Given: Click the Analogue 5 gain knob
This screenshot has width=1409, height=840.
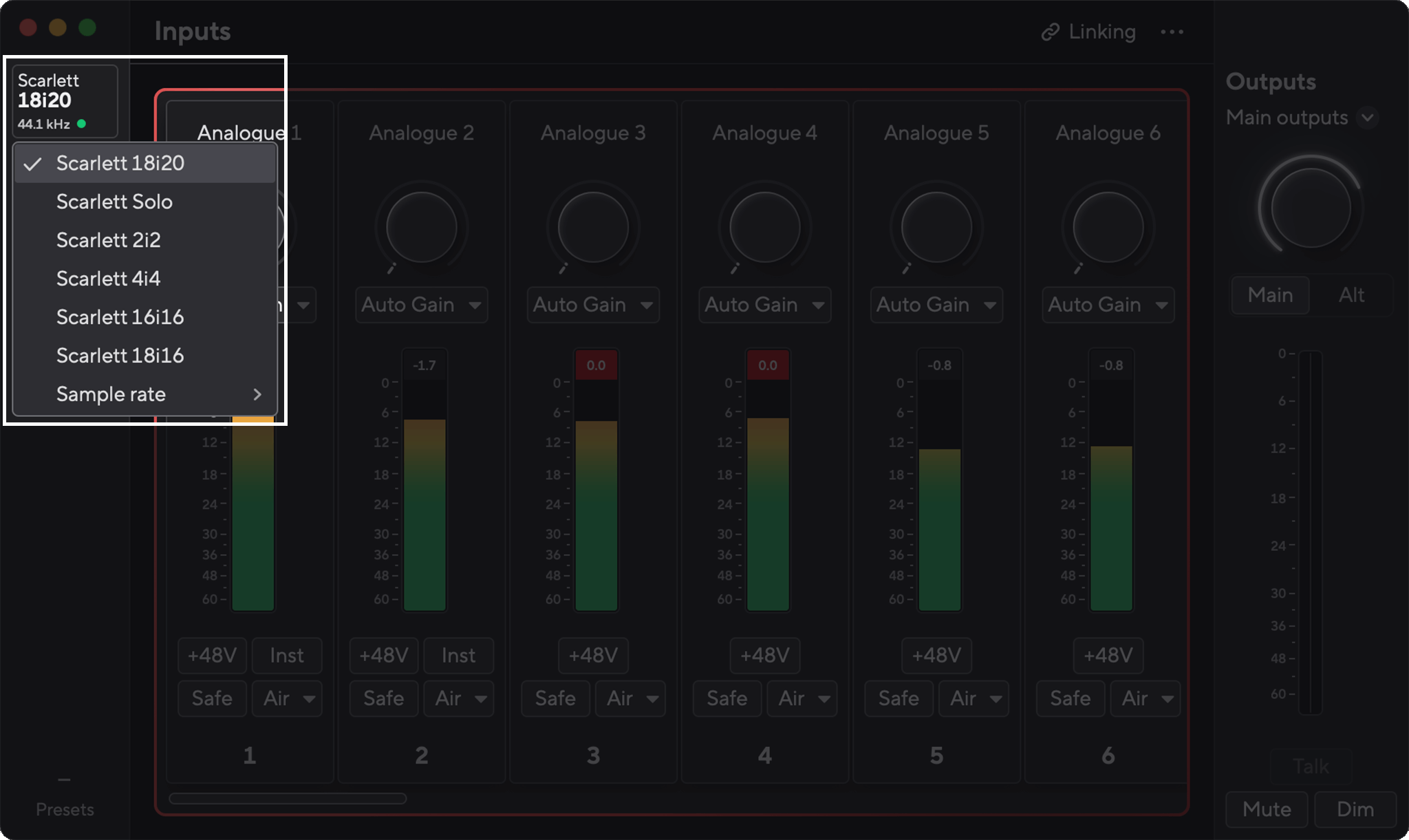Looking at the screenshot, I should pos(936,228).
